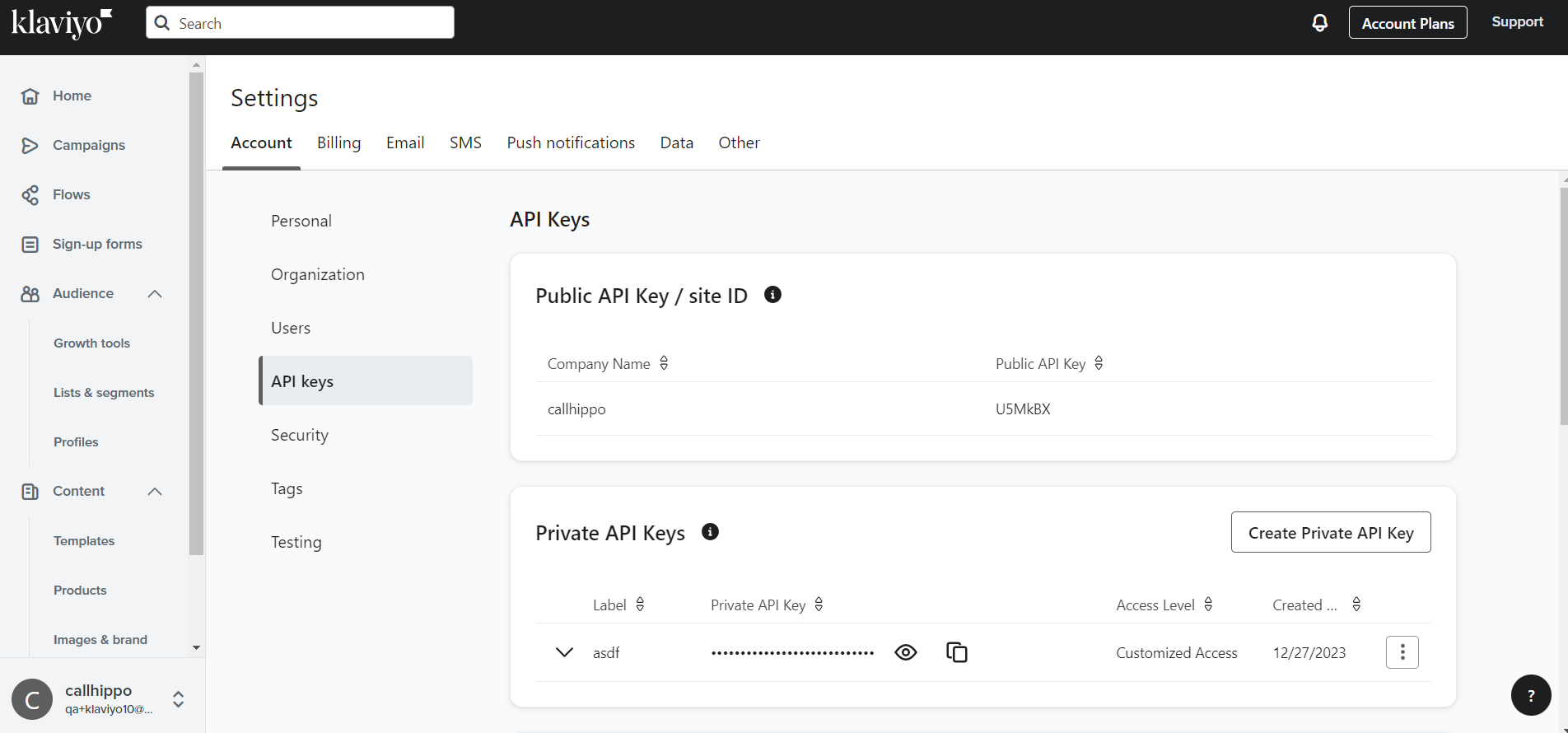Open the Support link

pos(1517,21)
